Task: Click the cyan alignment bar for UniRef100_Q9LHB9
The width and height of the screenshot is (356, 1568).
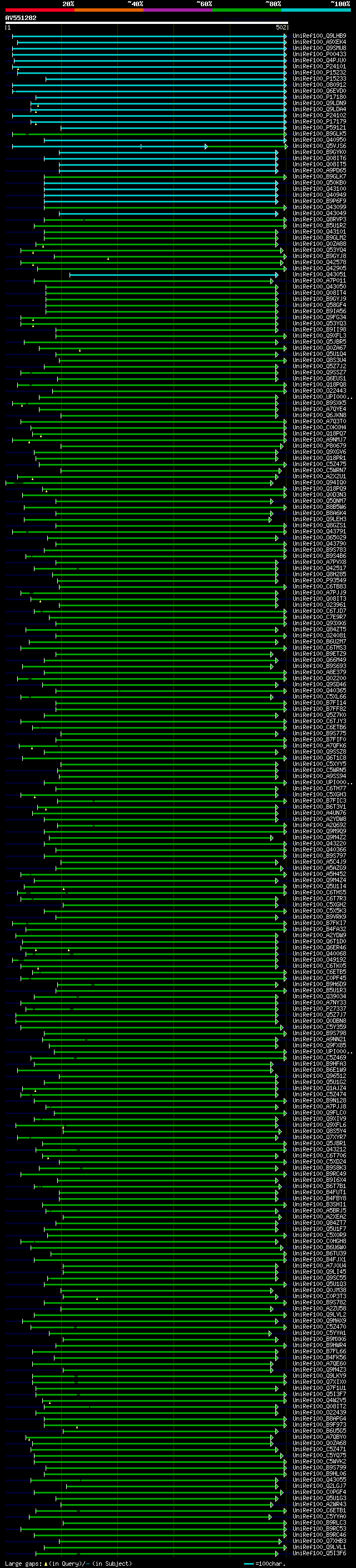Action: (149, 36)
